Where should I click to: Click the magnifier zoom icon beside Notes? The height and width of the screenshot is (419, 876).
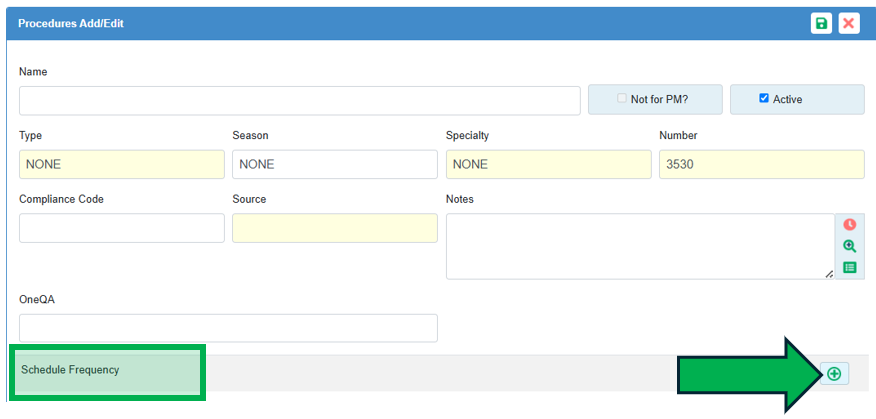click(849, 246)
